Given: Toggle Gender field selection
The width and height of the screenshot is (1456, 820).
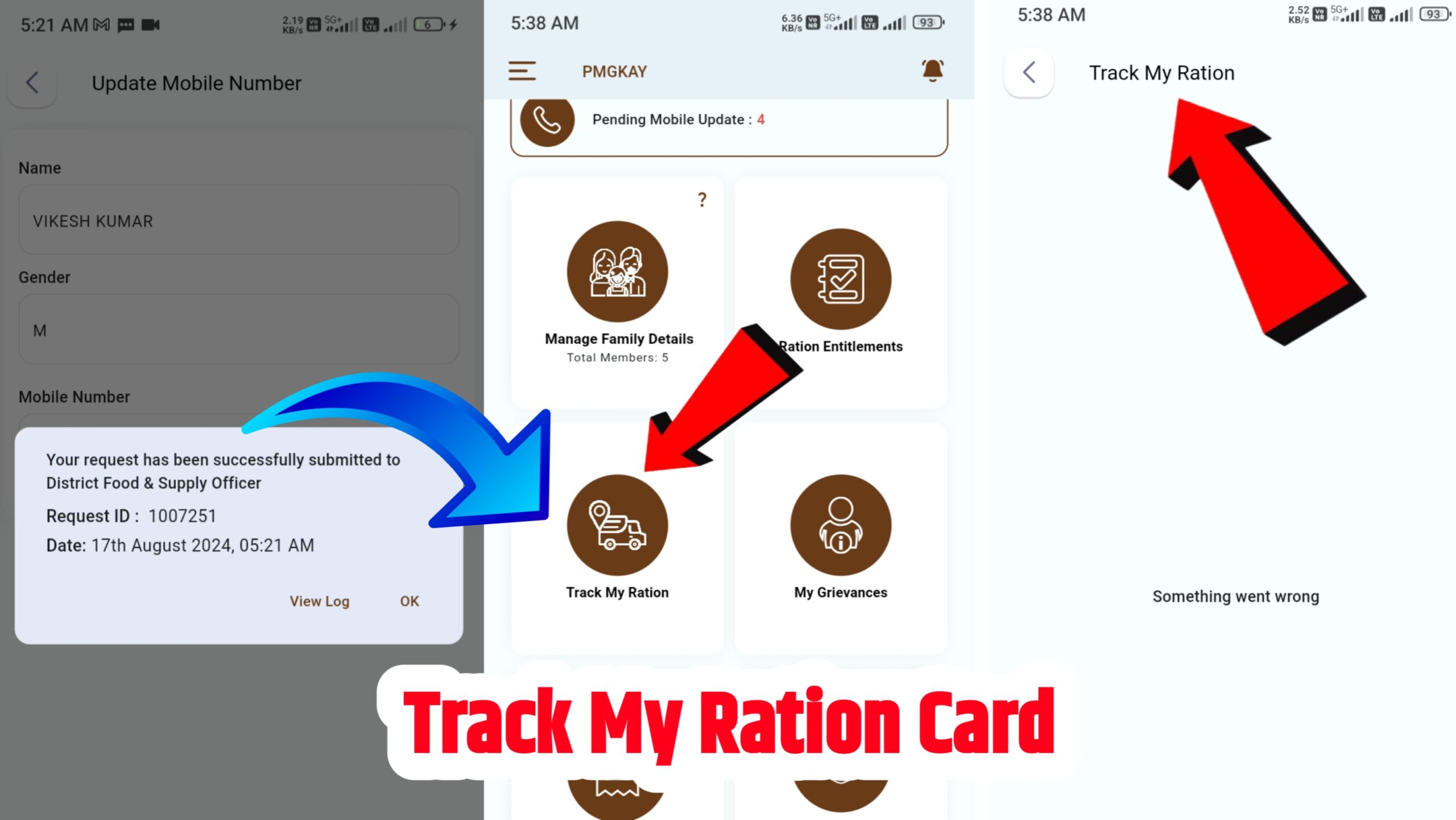Looking at the screenshot, I should click(239, 330).
